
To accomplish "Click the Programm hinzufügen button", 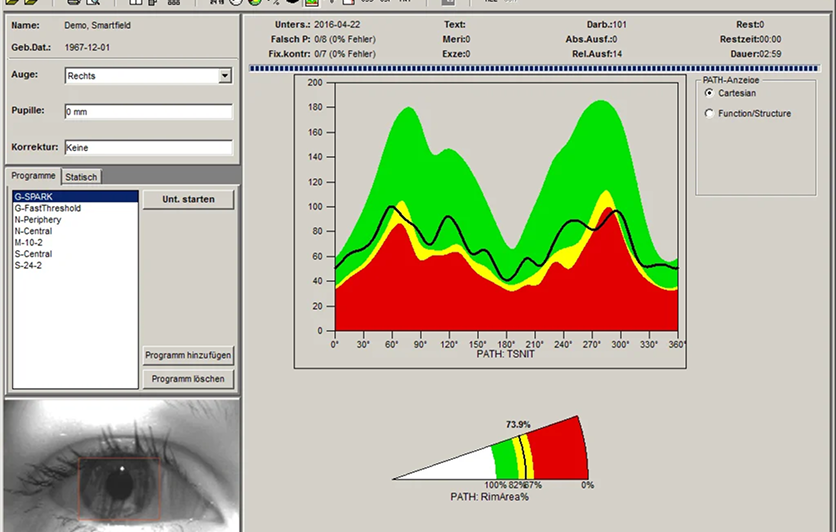I will [188, 355].
